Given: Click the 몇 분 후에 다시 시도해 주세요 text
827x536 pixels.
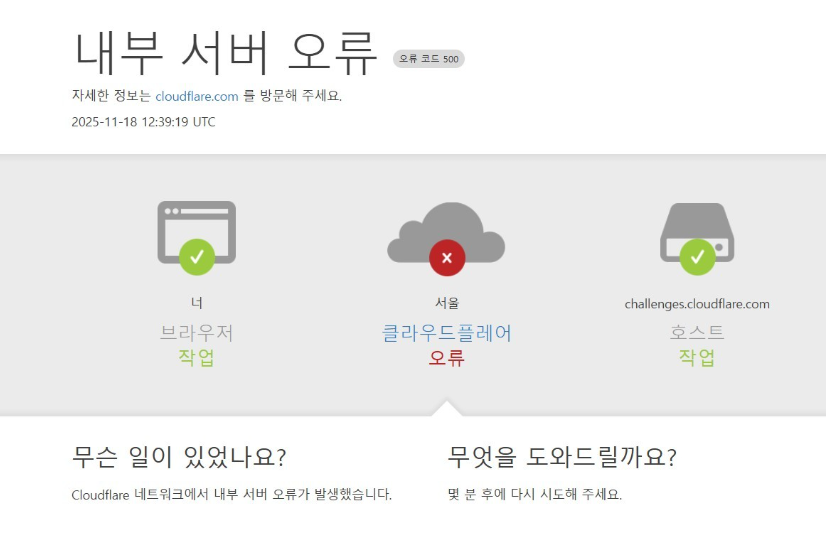Looking at the screenshot, I should click(x=535, y=494).
